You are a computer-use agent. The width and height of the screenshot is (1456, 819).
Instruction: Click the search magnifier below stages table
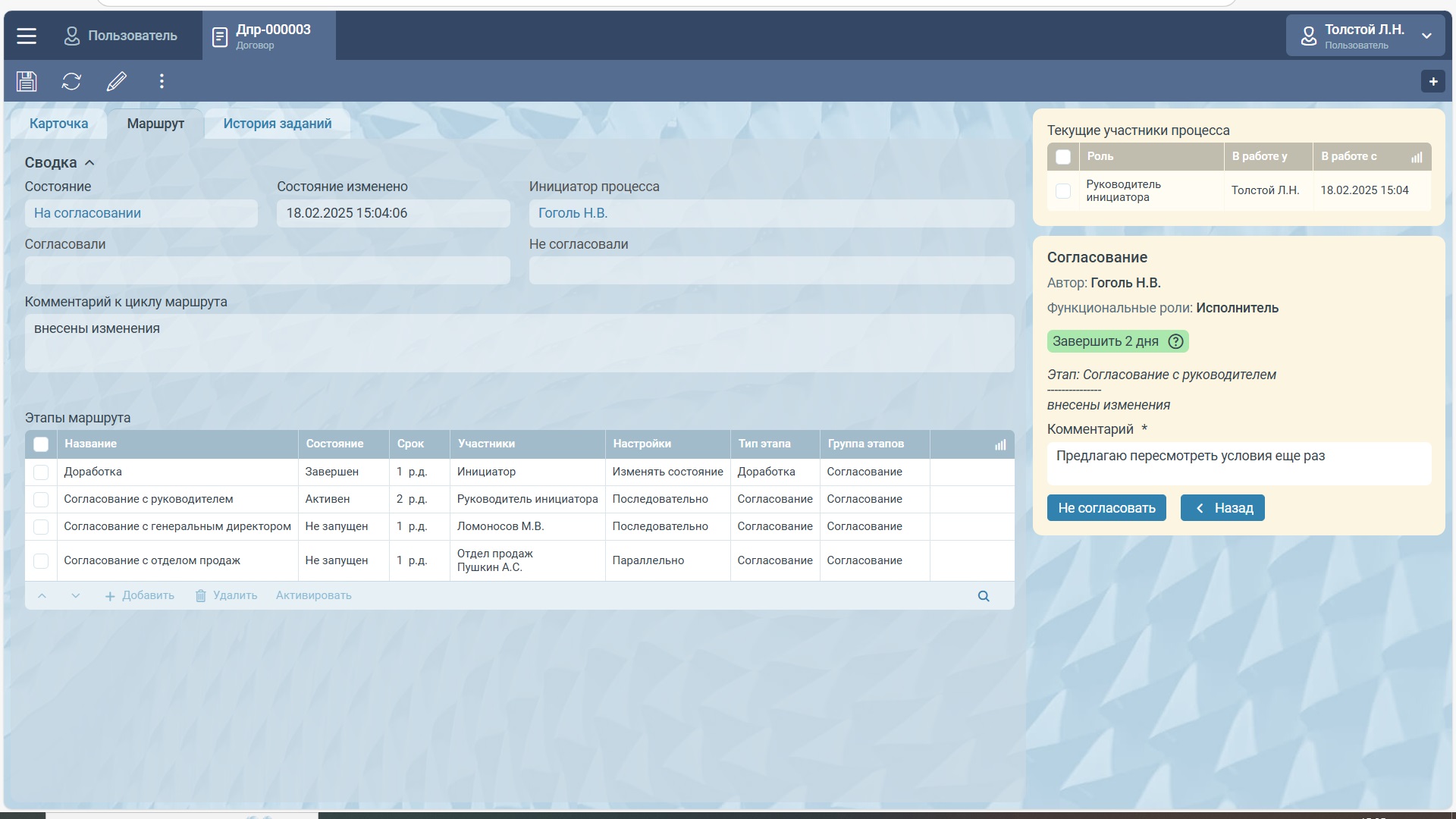tap(984, 596)
